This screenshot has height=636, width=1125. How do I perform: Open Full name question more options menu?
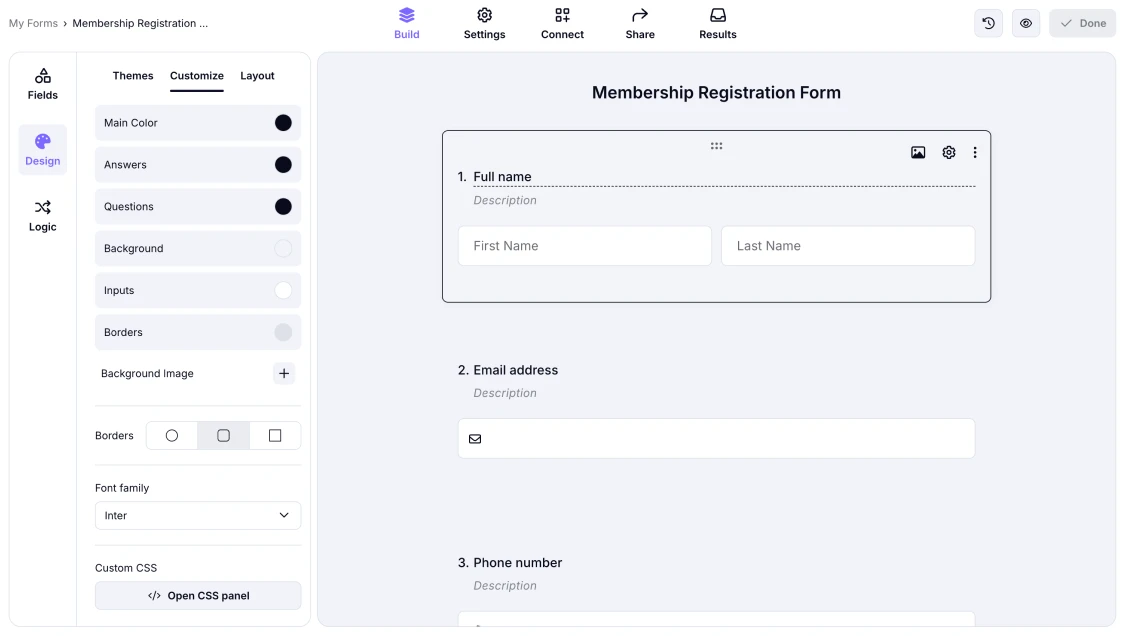point(975,153)
